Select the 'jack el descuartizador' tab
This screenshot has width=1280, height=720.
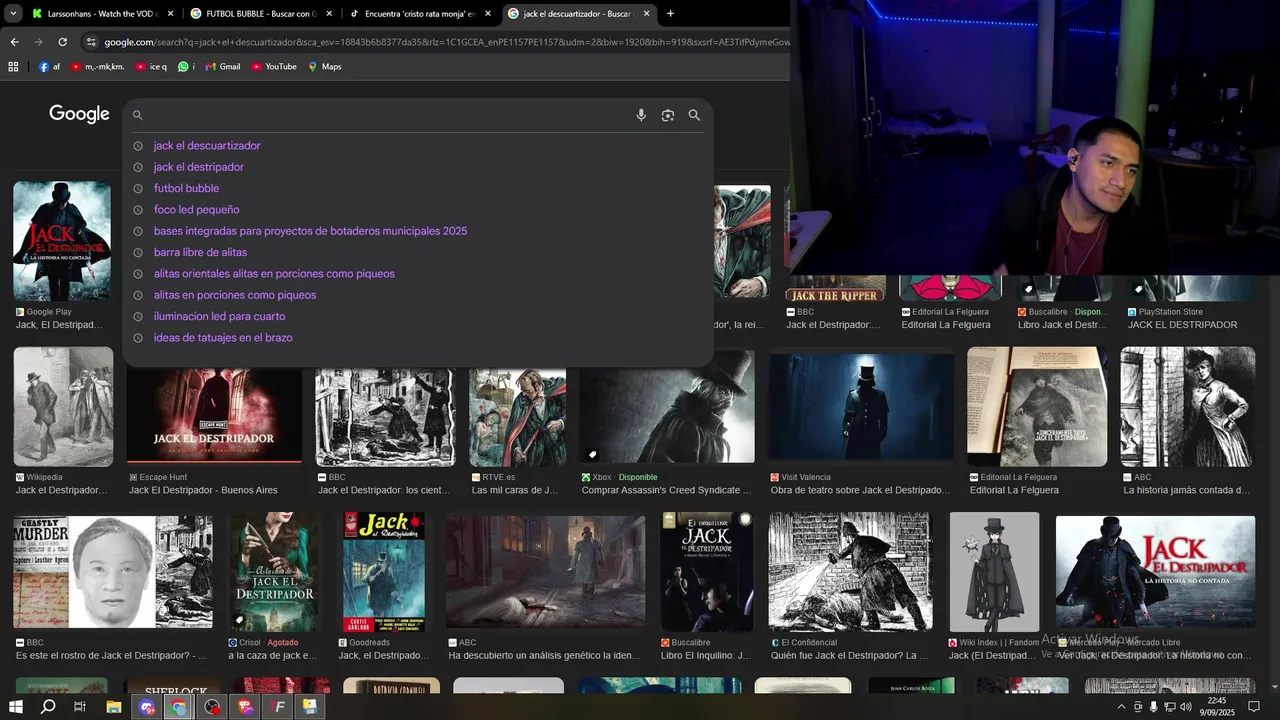tap(579, 14)
